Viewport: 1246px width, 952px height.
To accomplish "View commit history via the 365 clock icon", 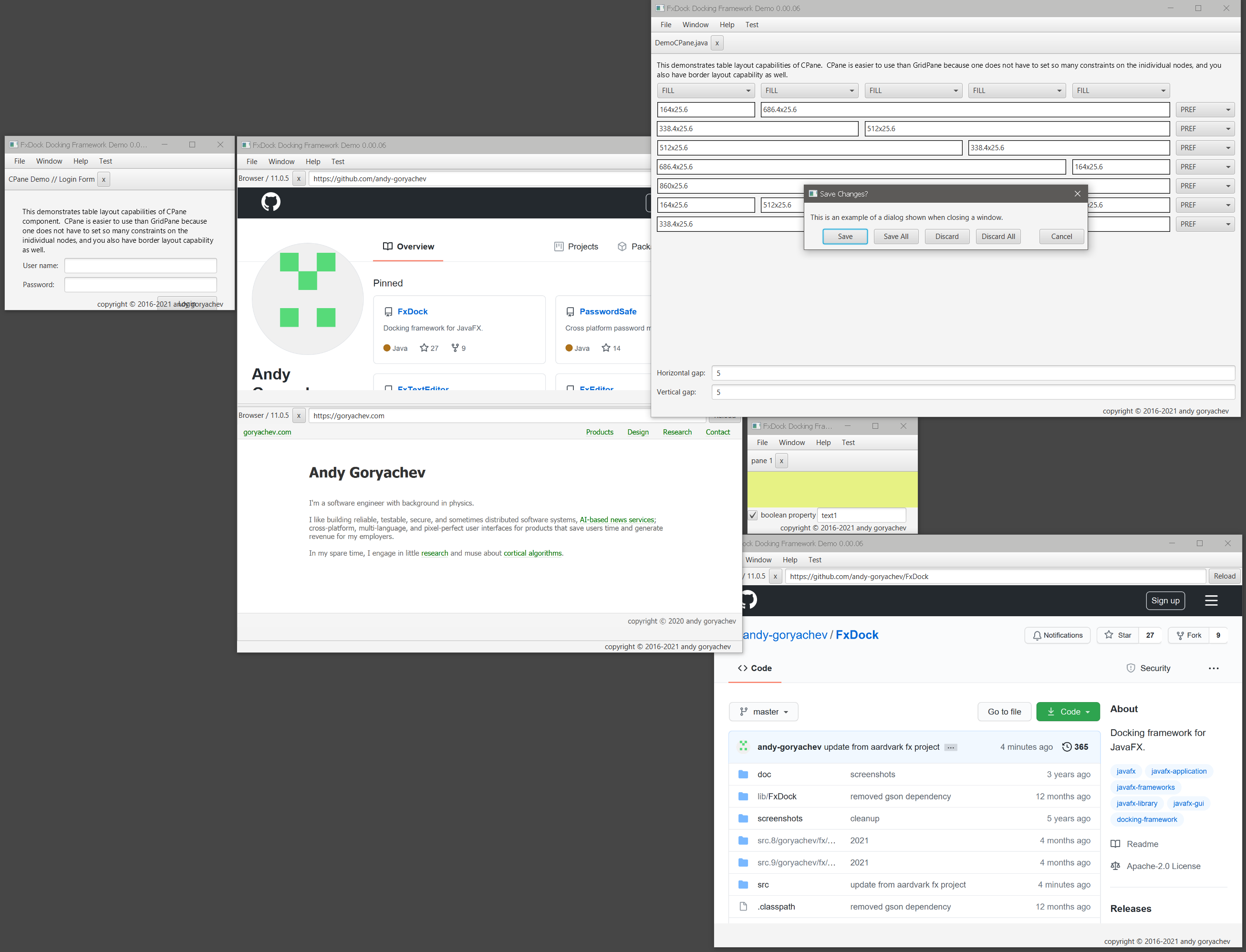I will click(x=1068, y=747).
